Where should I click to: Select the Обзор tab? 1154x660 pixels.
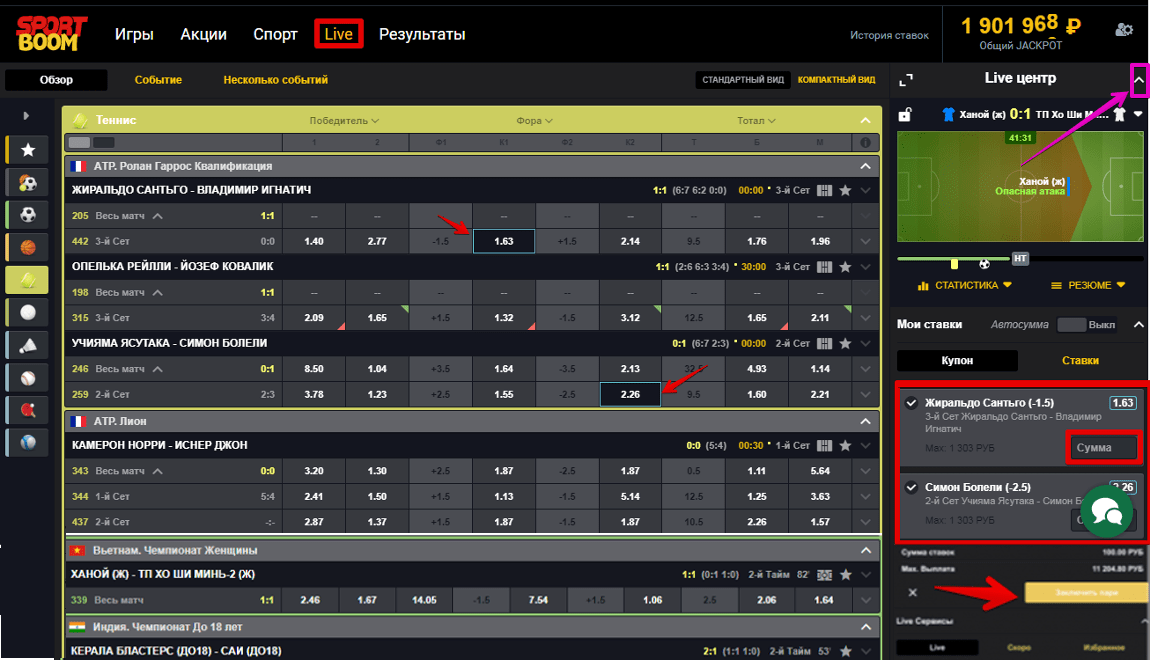(57, 79)
